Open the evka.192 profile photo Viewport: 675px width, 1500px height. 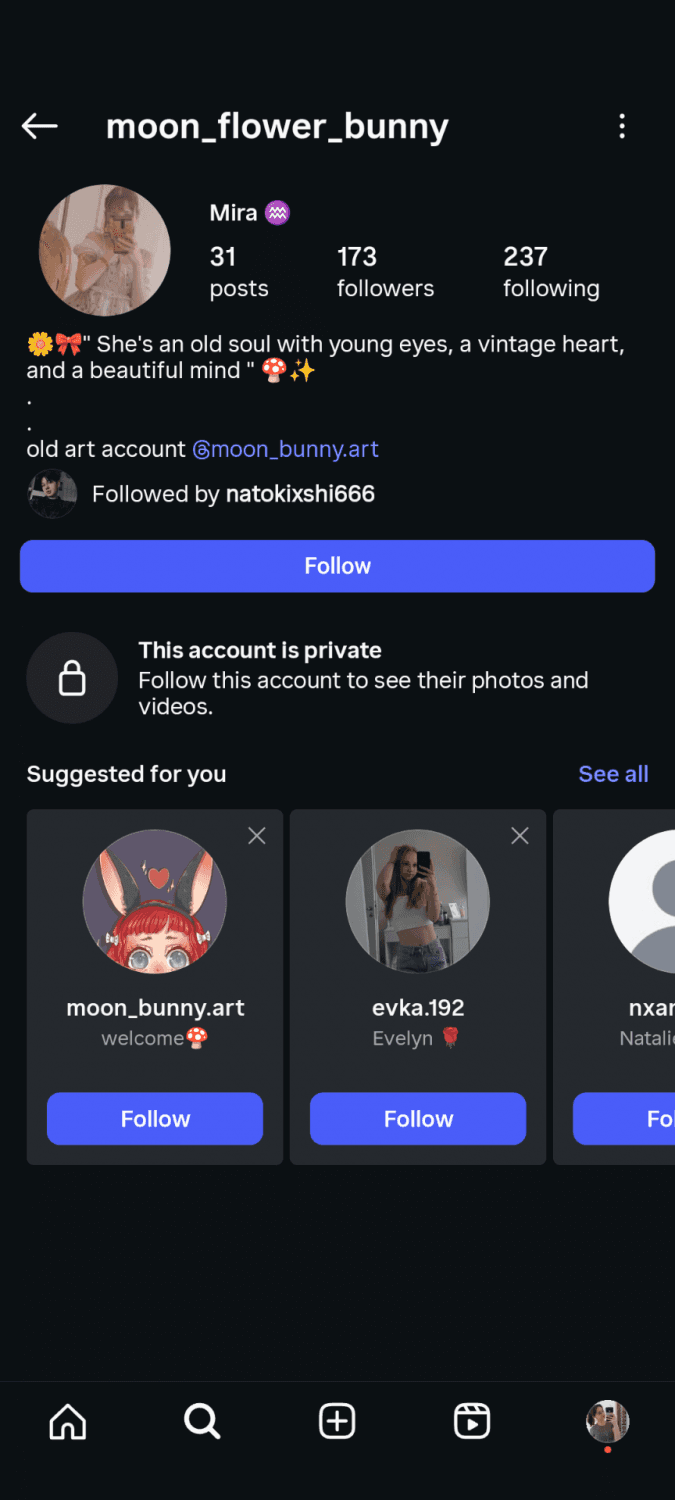(x=418, y=901)
